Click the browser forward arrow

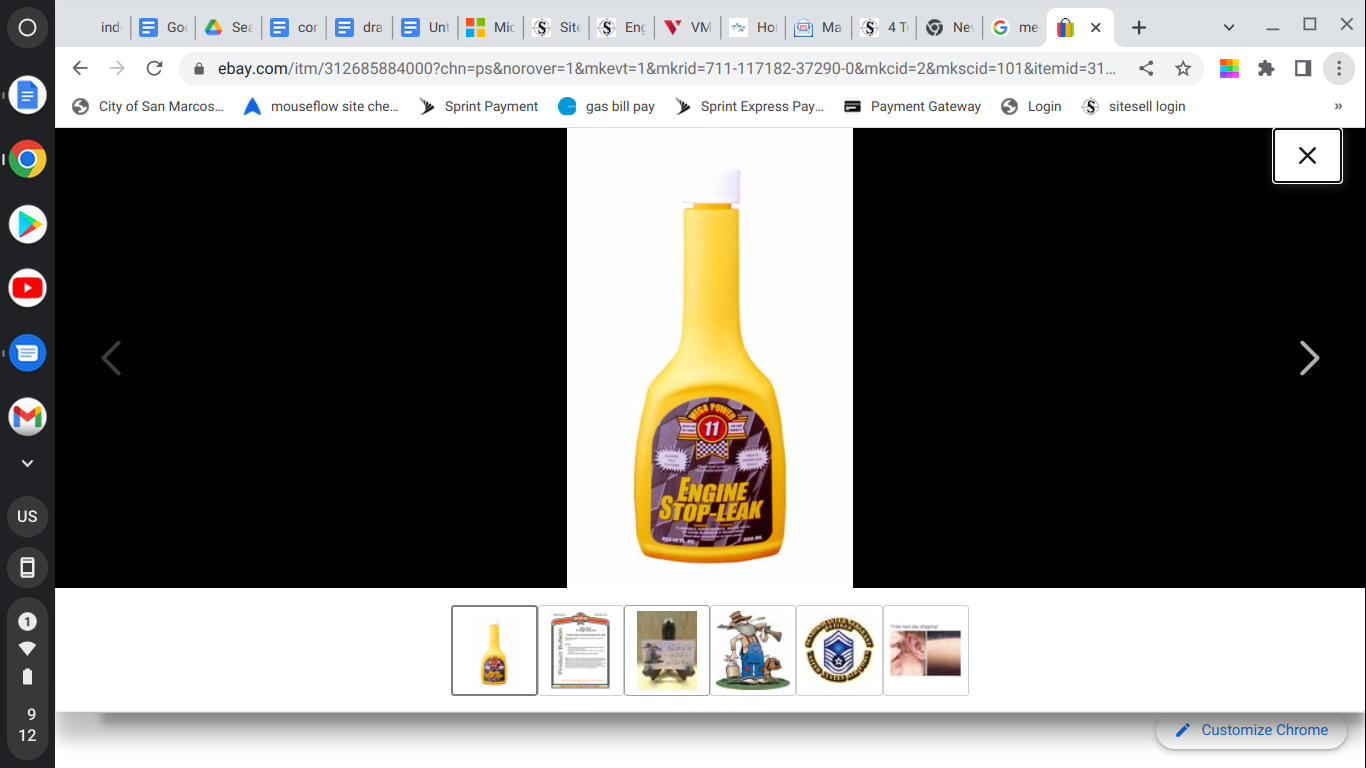tap(117, 68)
